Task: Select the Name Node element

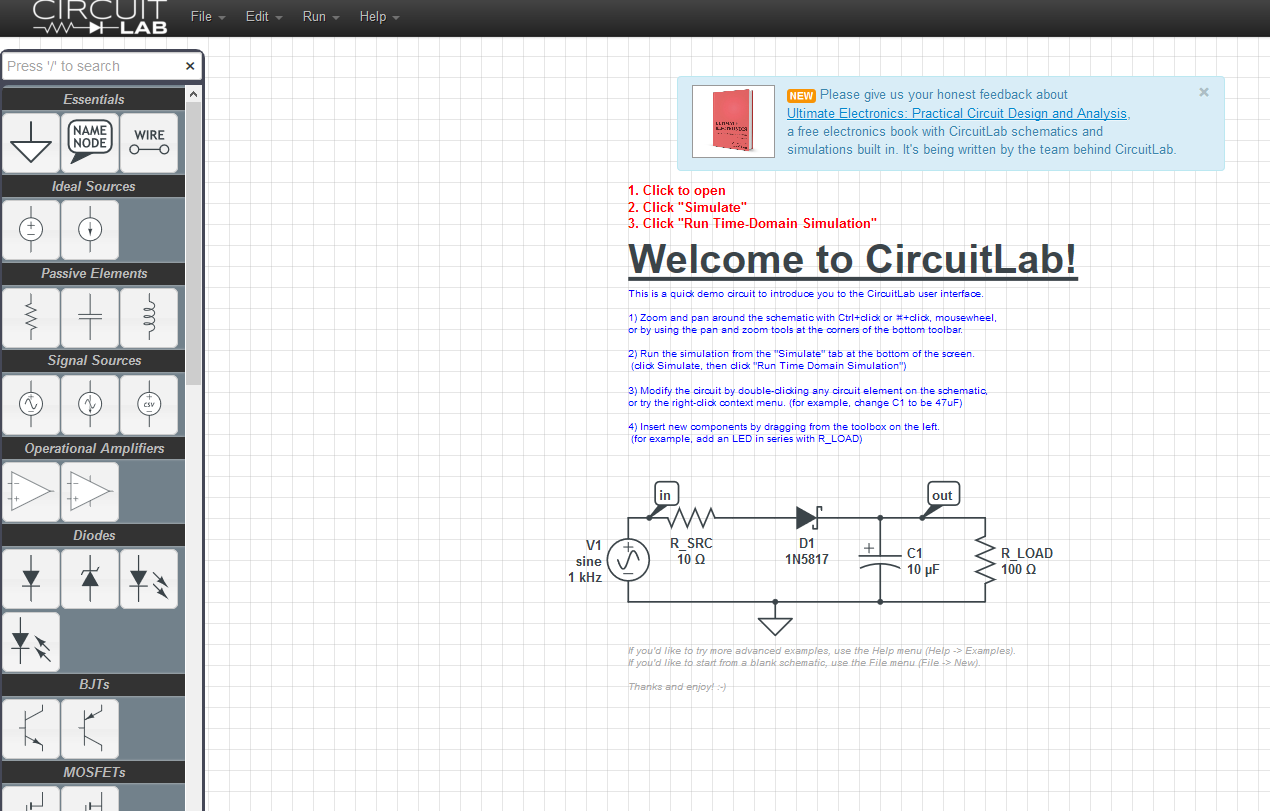Action: (x=90, y=142)
